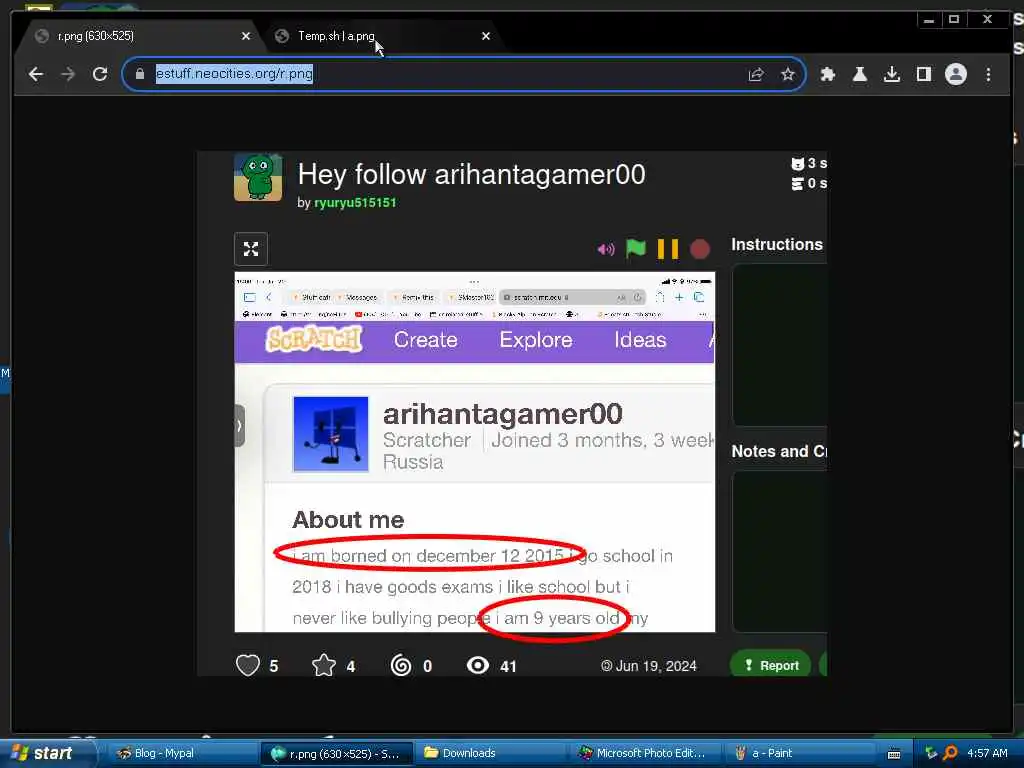Click the heart love icon with 5

248,665
